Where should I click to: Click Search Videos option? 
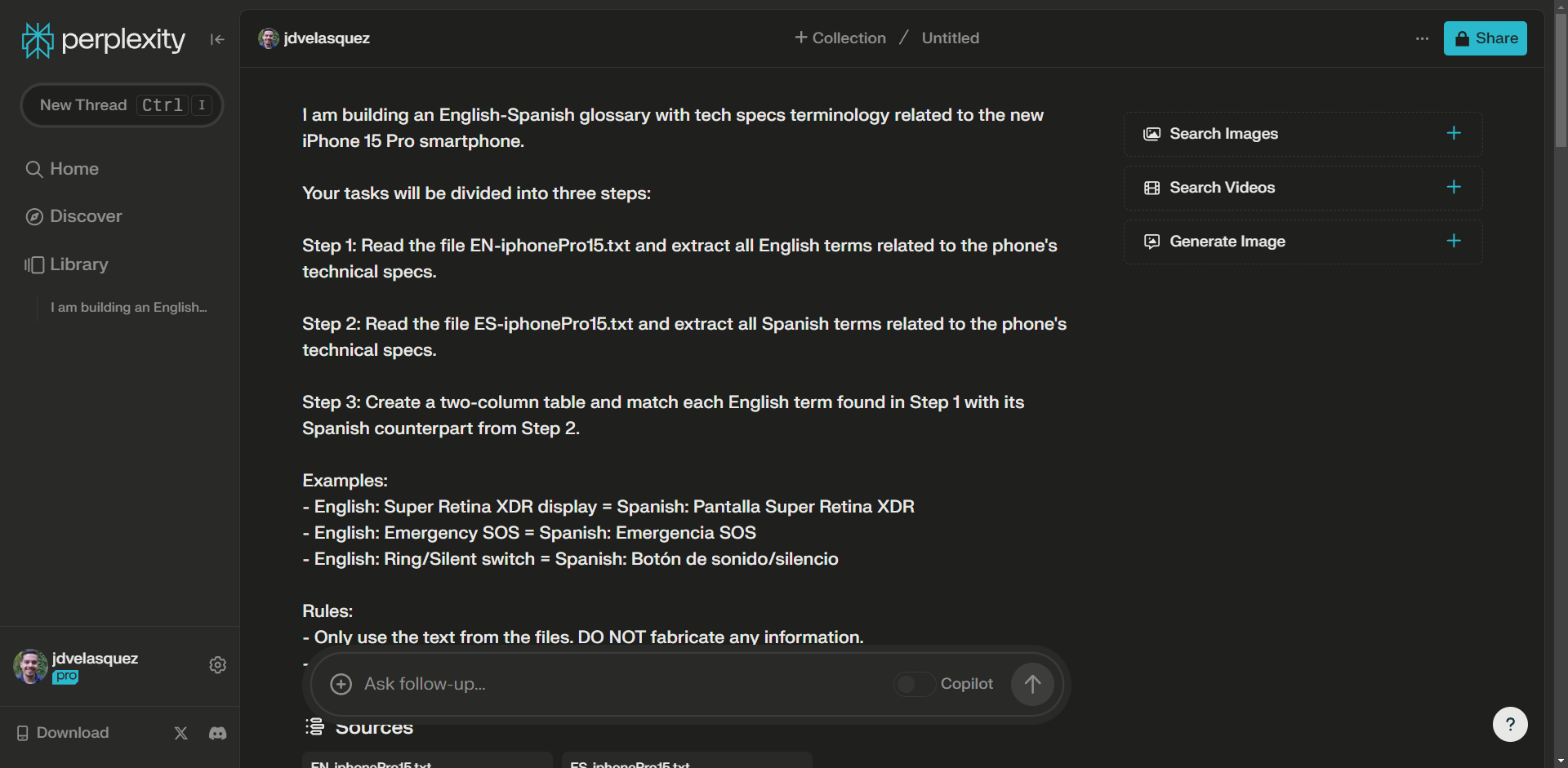click(1303, 188)
